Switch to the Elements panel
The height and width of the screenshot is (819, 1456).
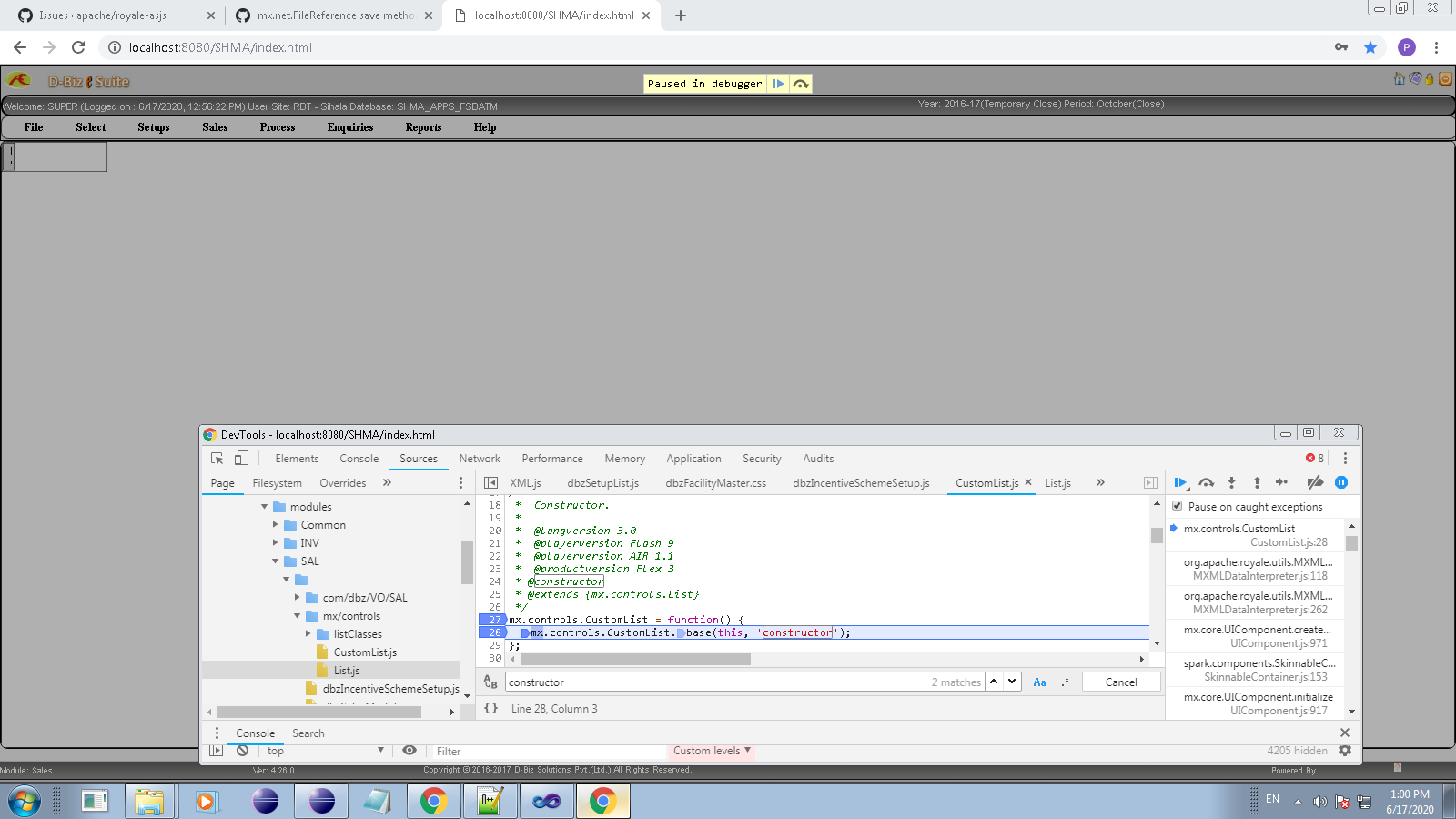(x=297, y=459)
